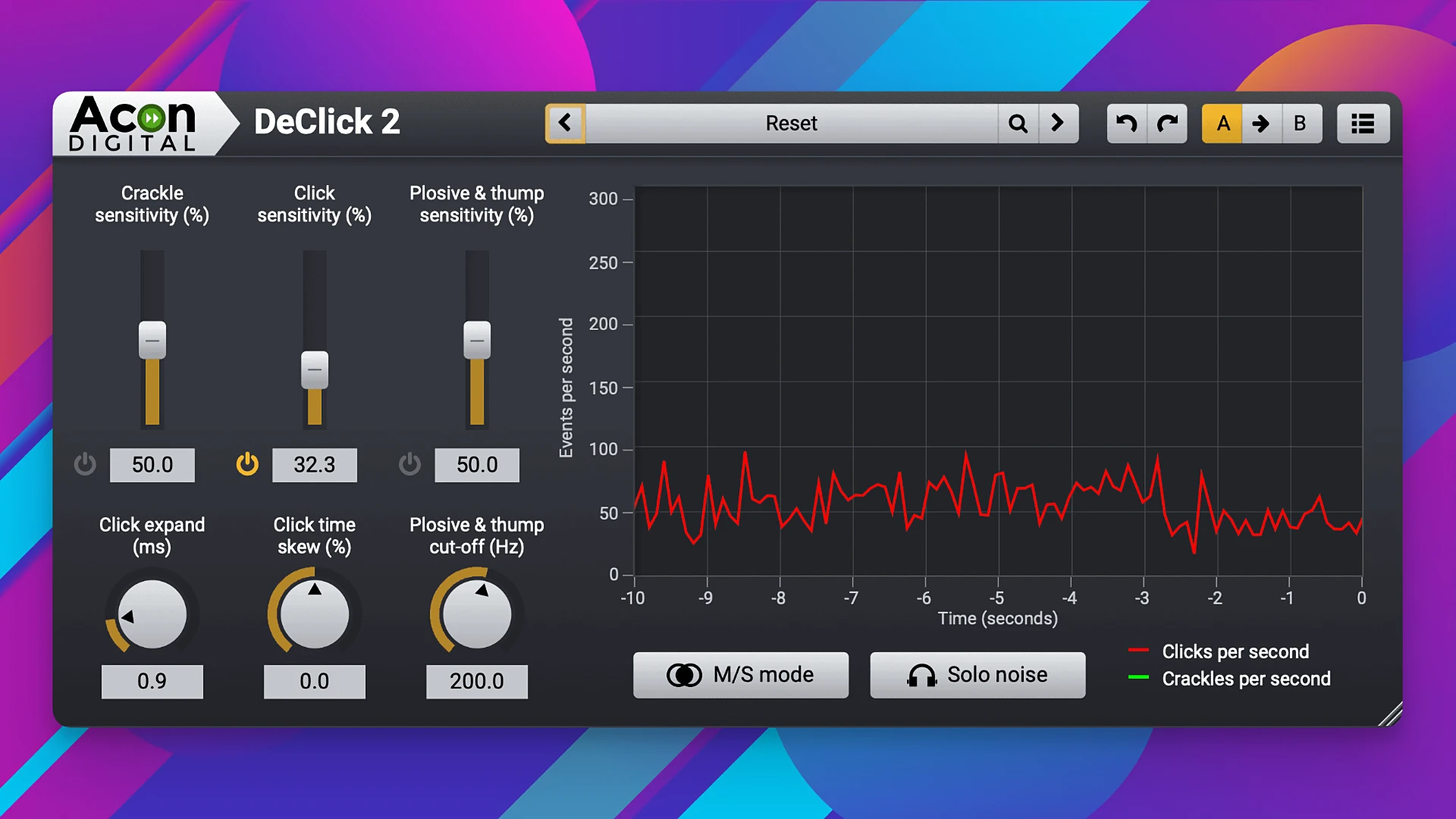Click the Click time skew (%) label

pos(315,536)
